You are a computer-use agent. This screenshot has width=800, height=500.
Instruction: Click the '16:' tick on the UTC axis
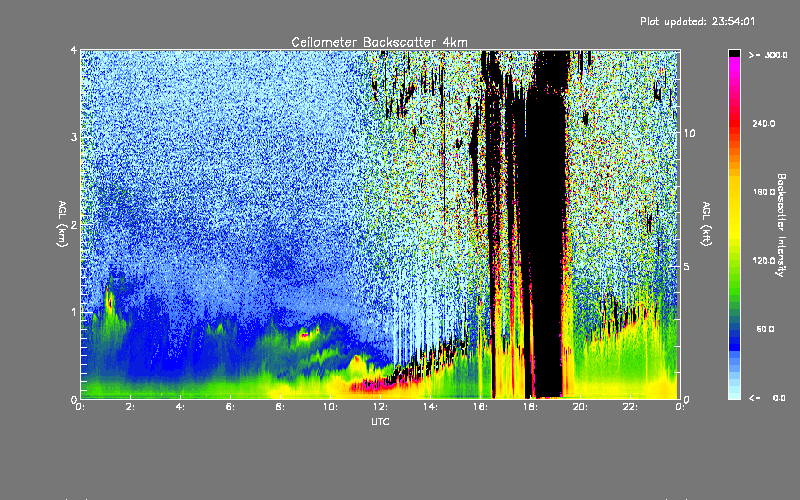point(480,407)
